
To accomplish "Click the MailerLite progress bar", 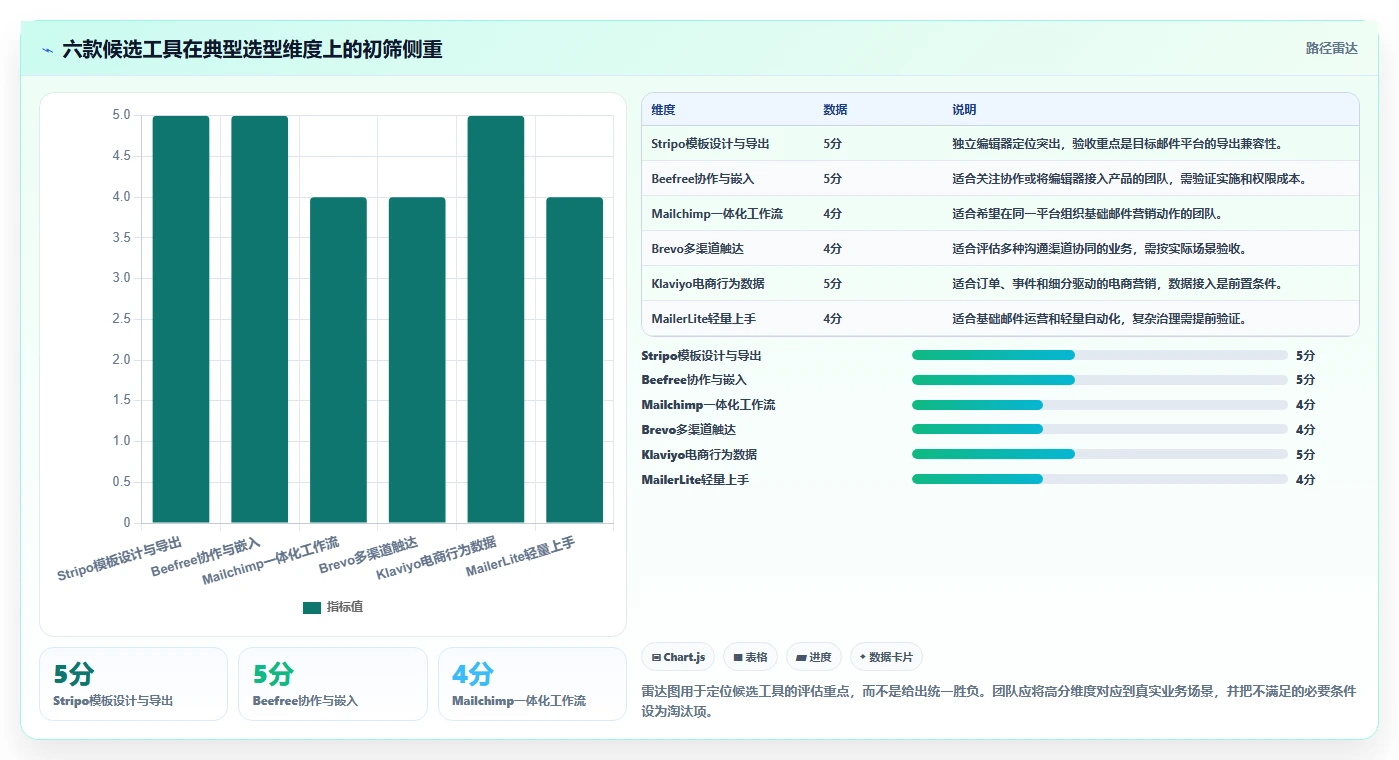I will pos(1100,479).
